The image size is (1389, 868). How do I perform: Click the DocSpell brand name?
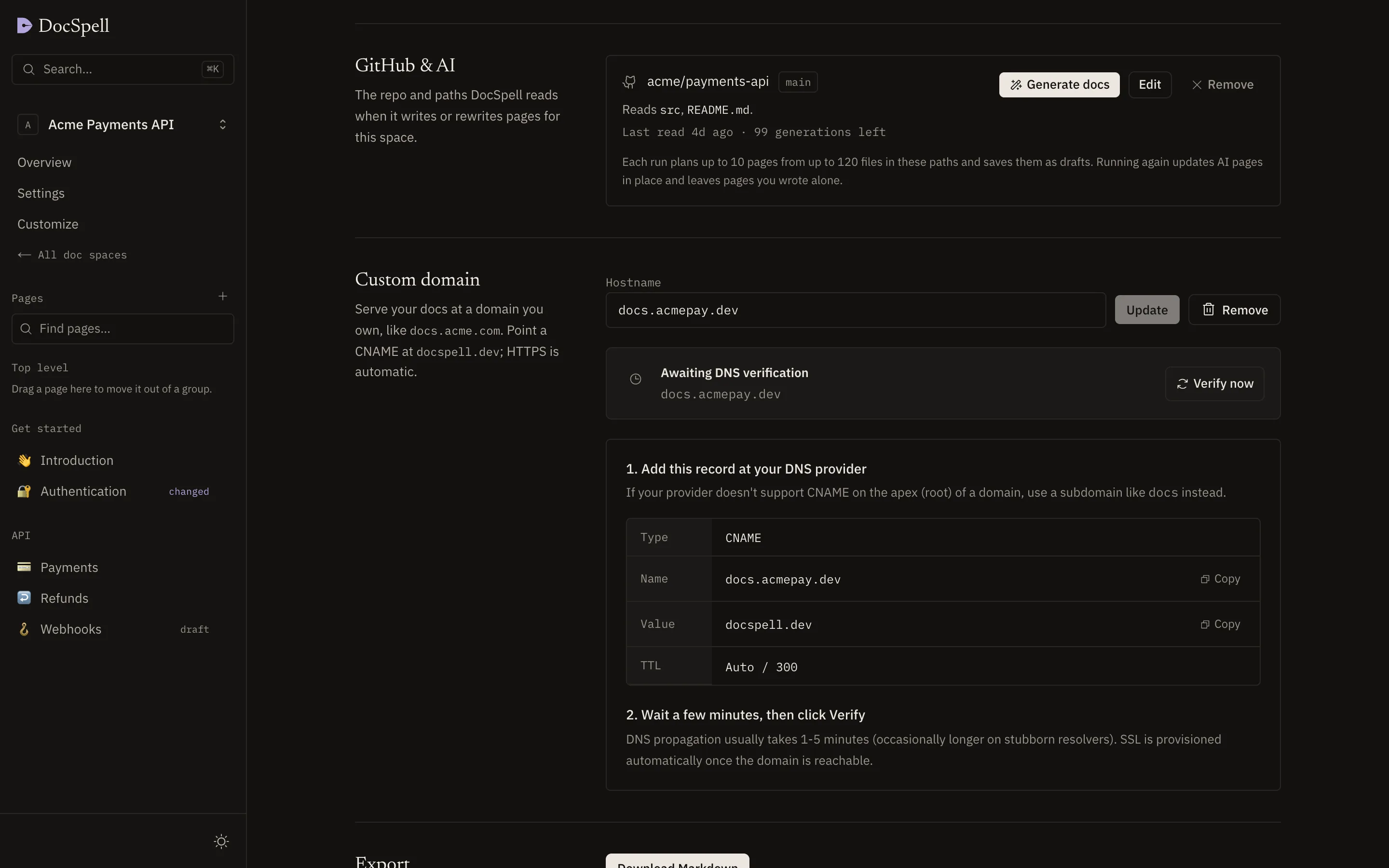[x=73, y=26]
